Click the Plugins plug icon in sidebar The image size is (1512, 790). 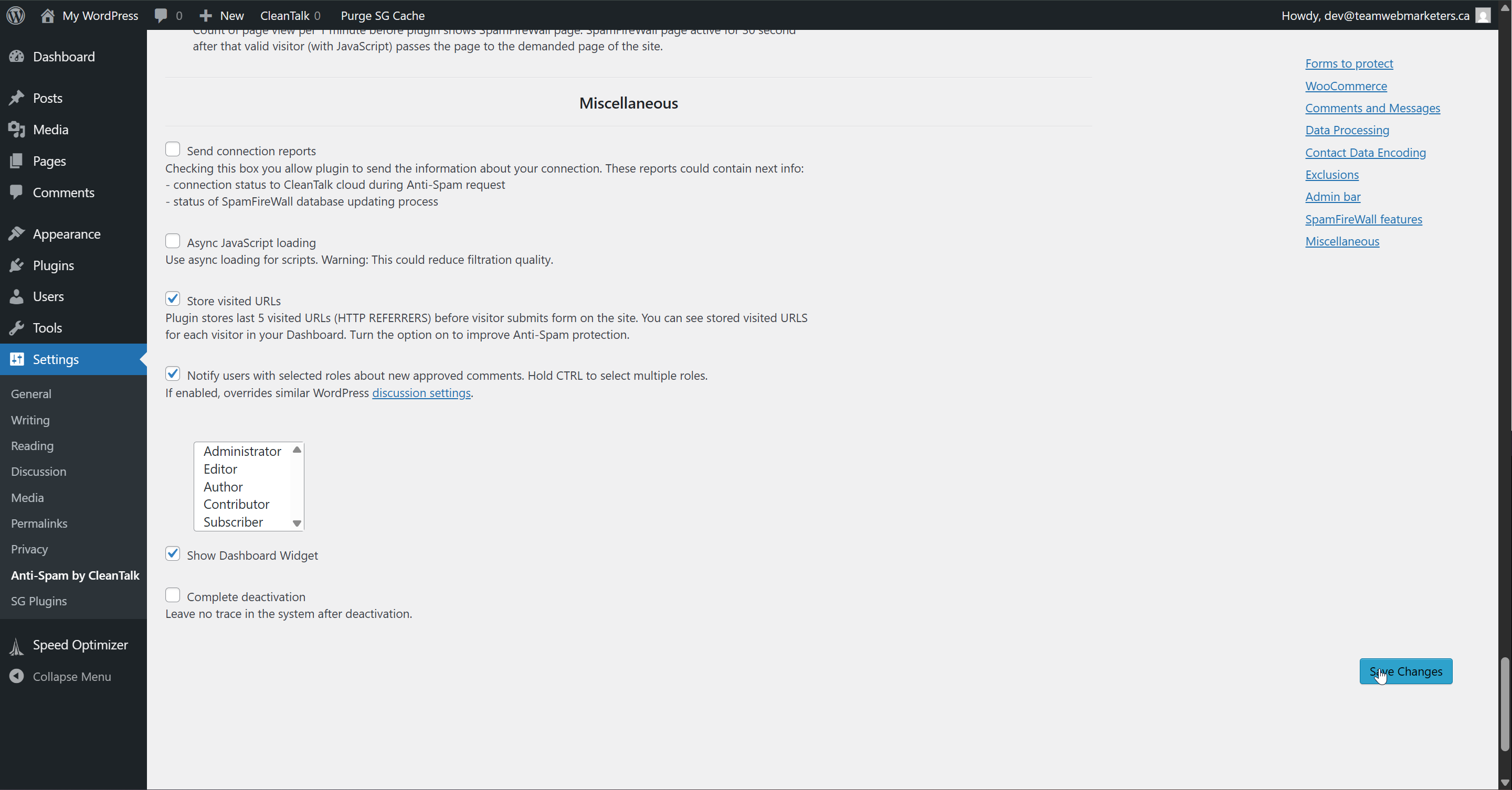coord(16,265)
